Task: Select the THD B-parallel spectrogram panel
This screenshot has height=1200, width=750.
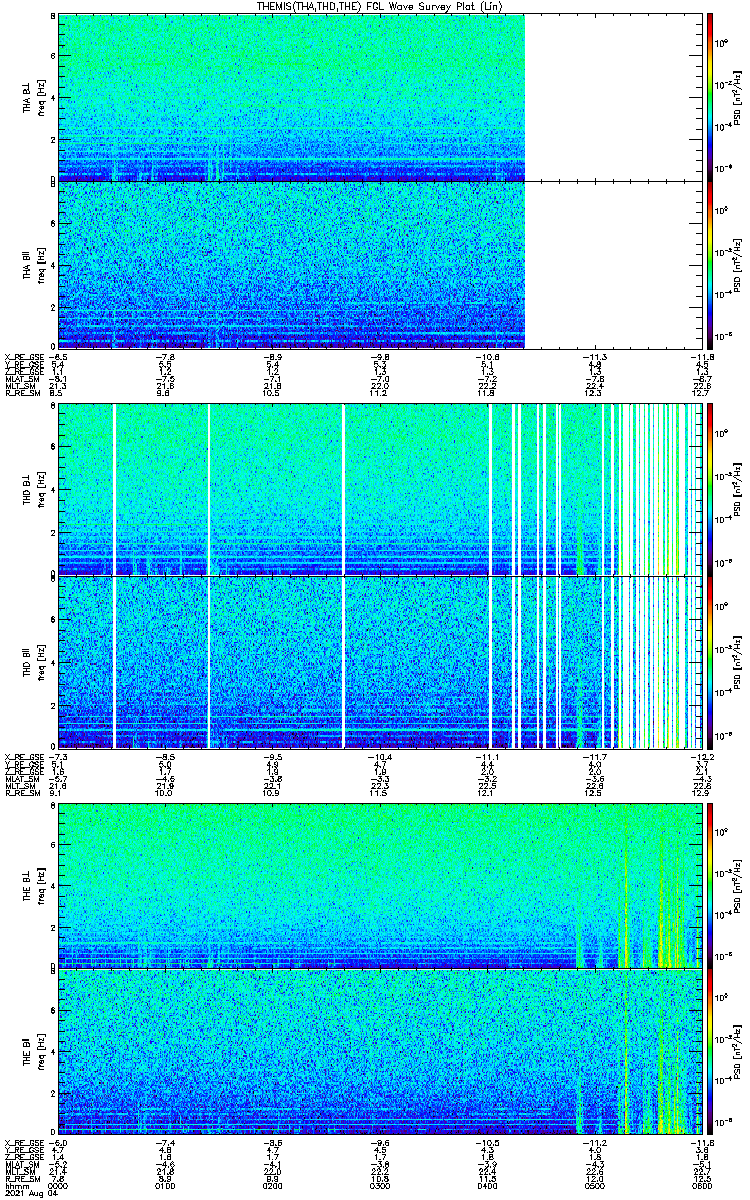Action: (378, 662)
